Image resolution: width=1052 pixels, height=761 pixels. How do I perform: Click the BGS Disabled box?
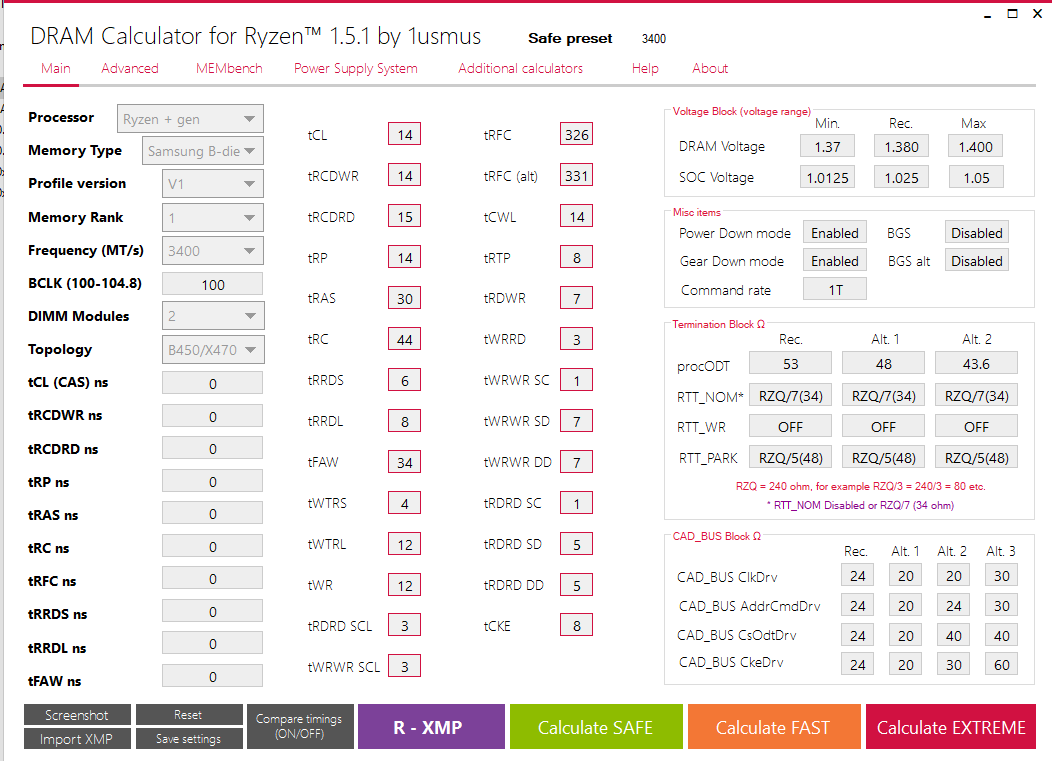click(977, 232)
